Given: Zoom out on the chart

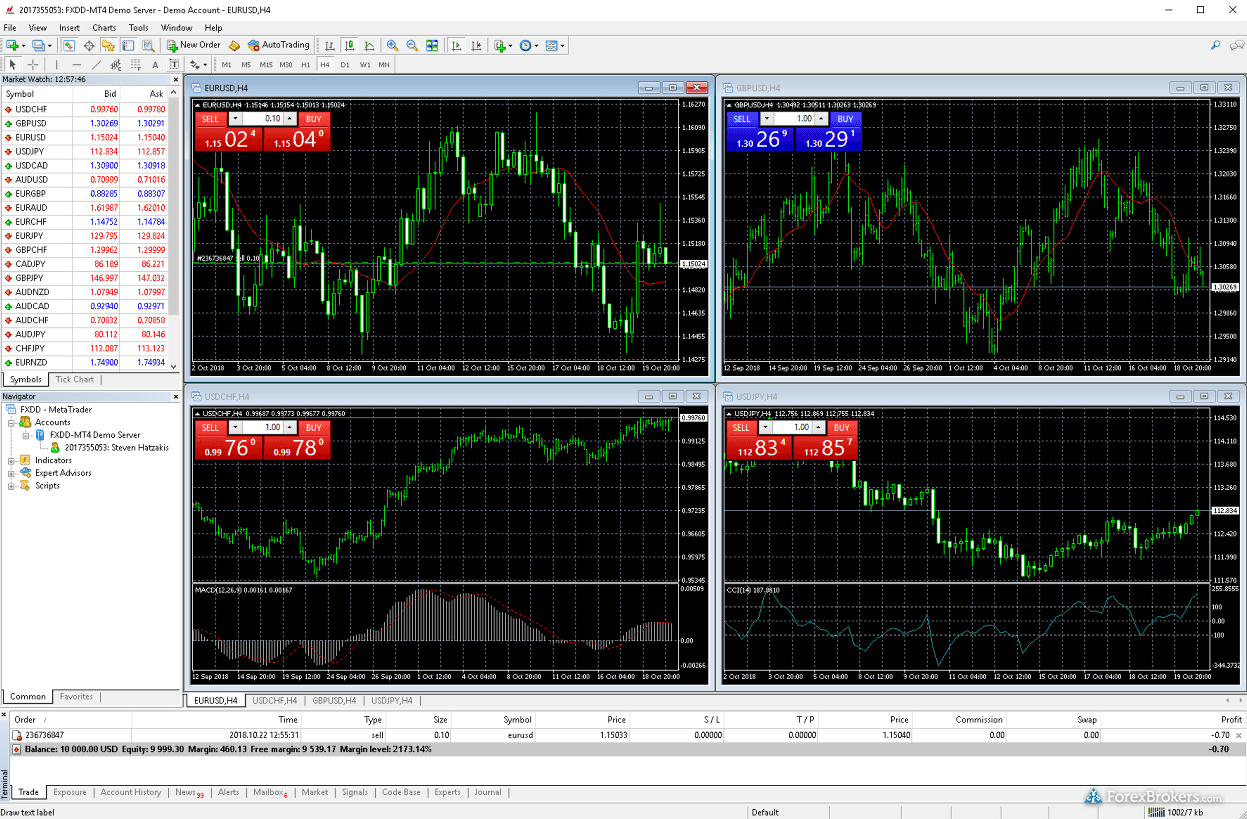Looking at the screenshot, I should pyautogui.click(x=412, y=45).
